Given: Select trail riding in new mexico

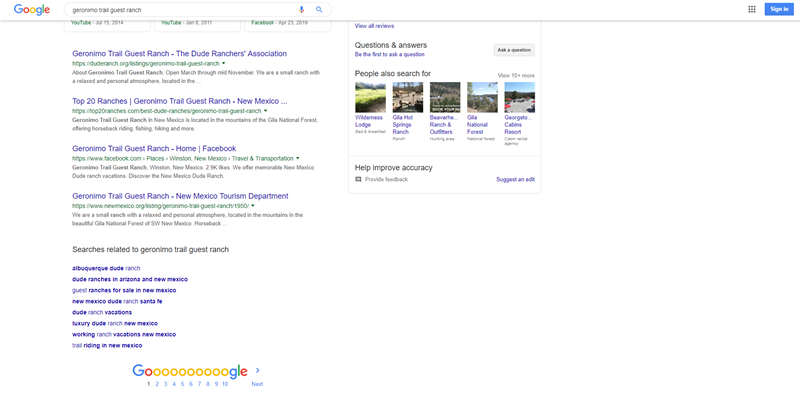Looking at the screenshot, I should 107,345.
